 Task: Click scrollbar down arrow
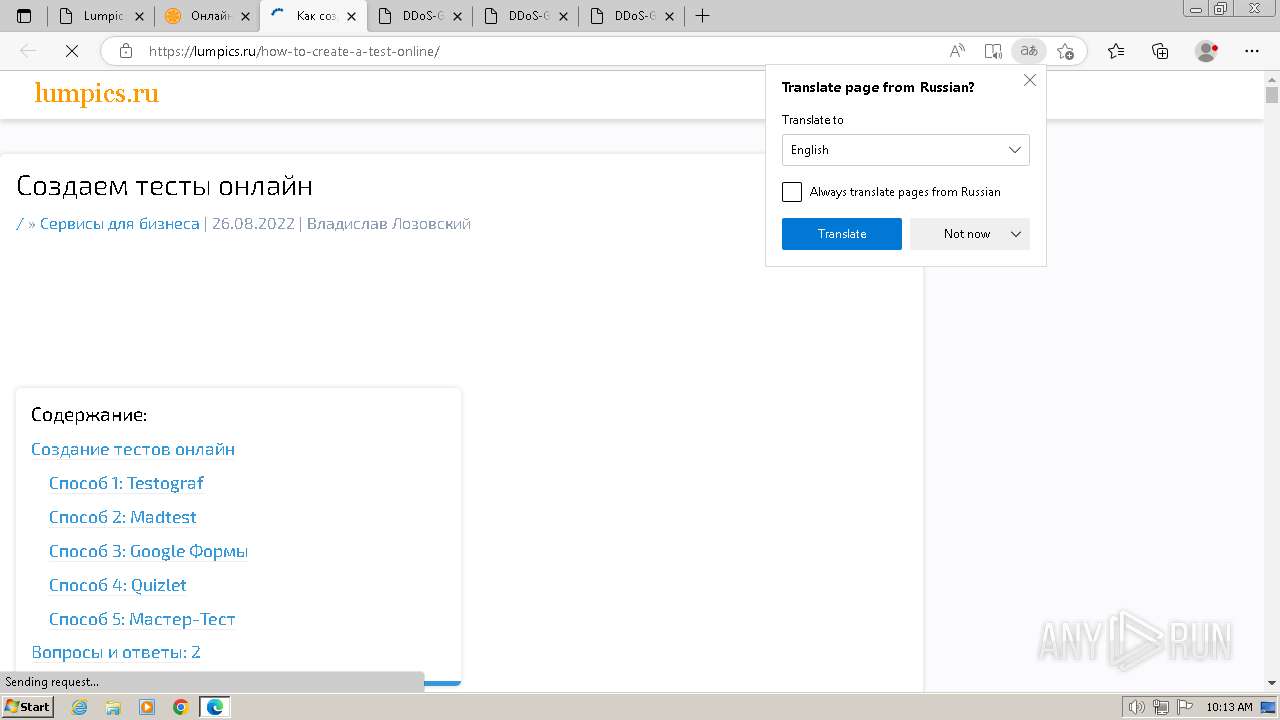point(1272,683)
